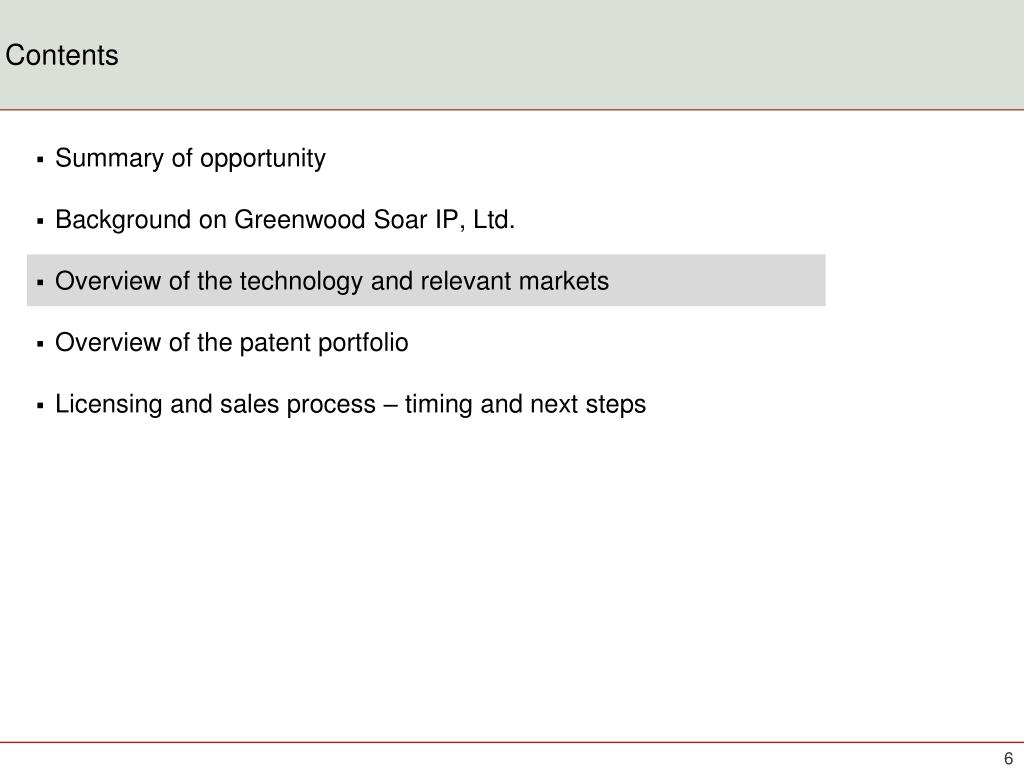Click the words relevant markets

[515, 281]
